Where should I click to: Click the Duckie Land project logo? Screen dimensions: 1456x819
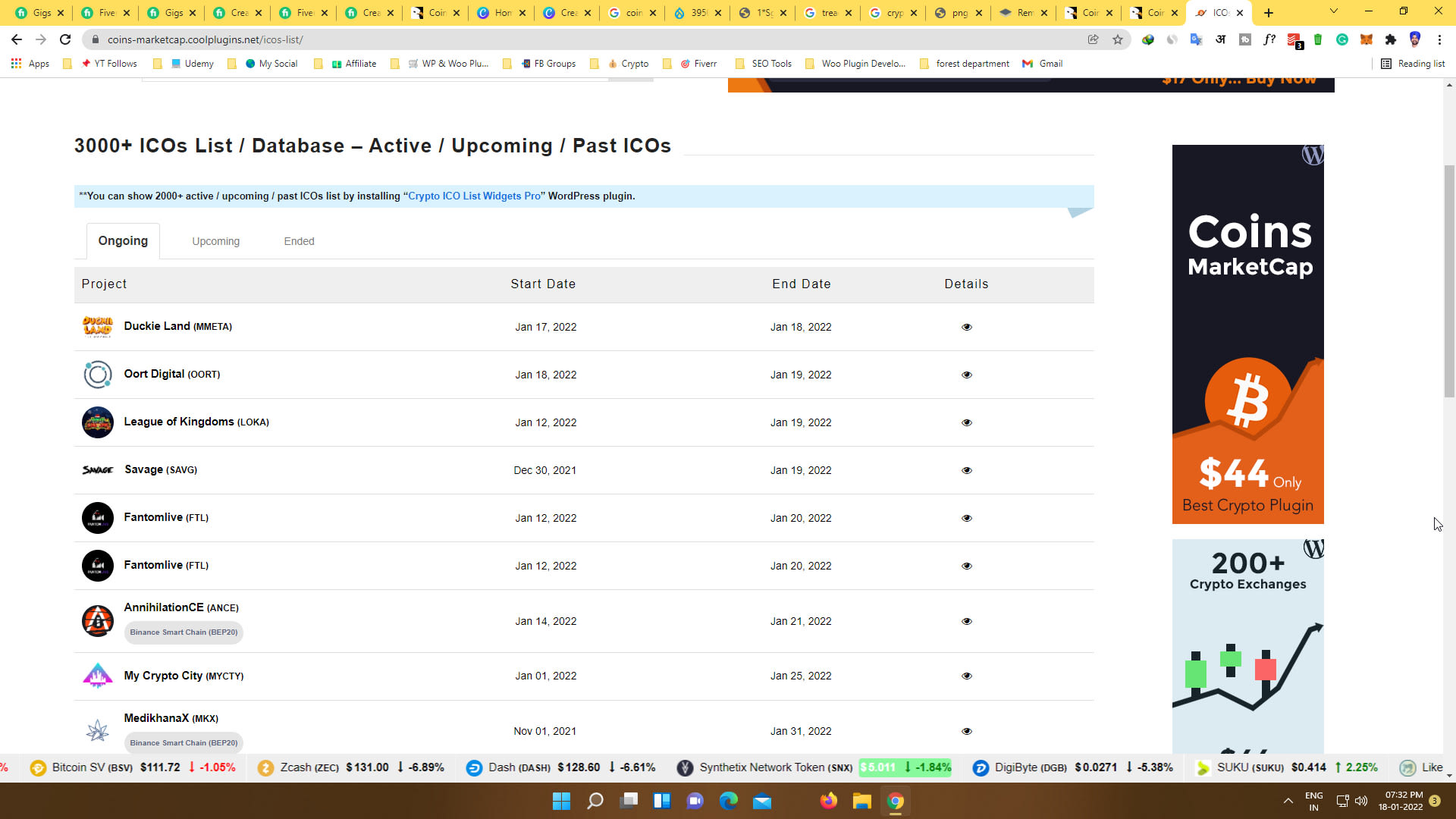click(97, 326)
